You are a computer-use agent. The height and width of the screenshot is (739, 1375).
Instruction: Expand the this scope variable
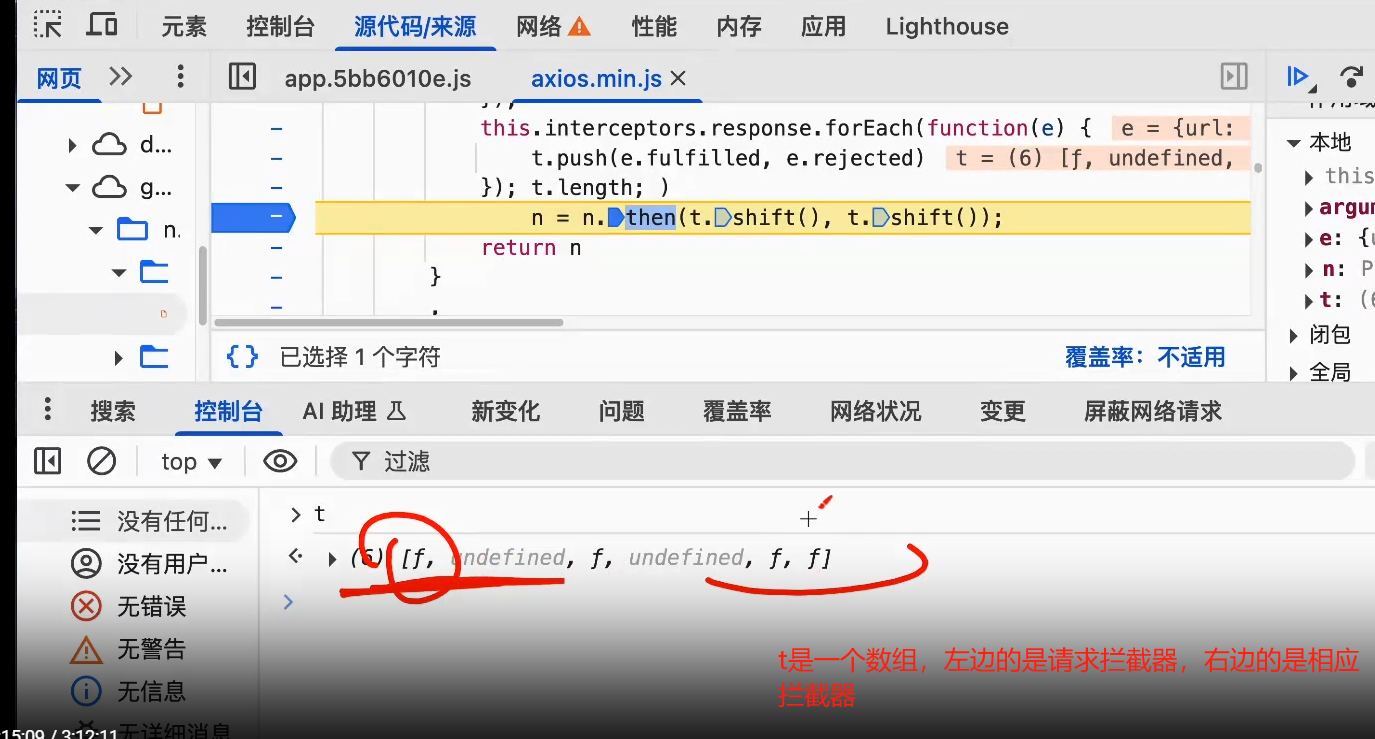(1310, 177)
